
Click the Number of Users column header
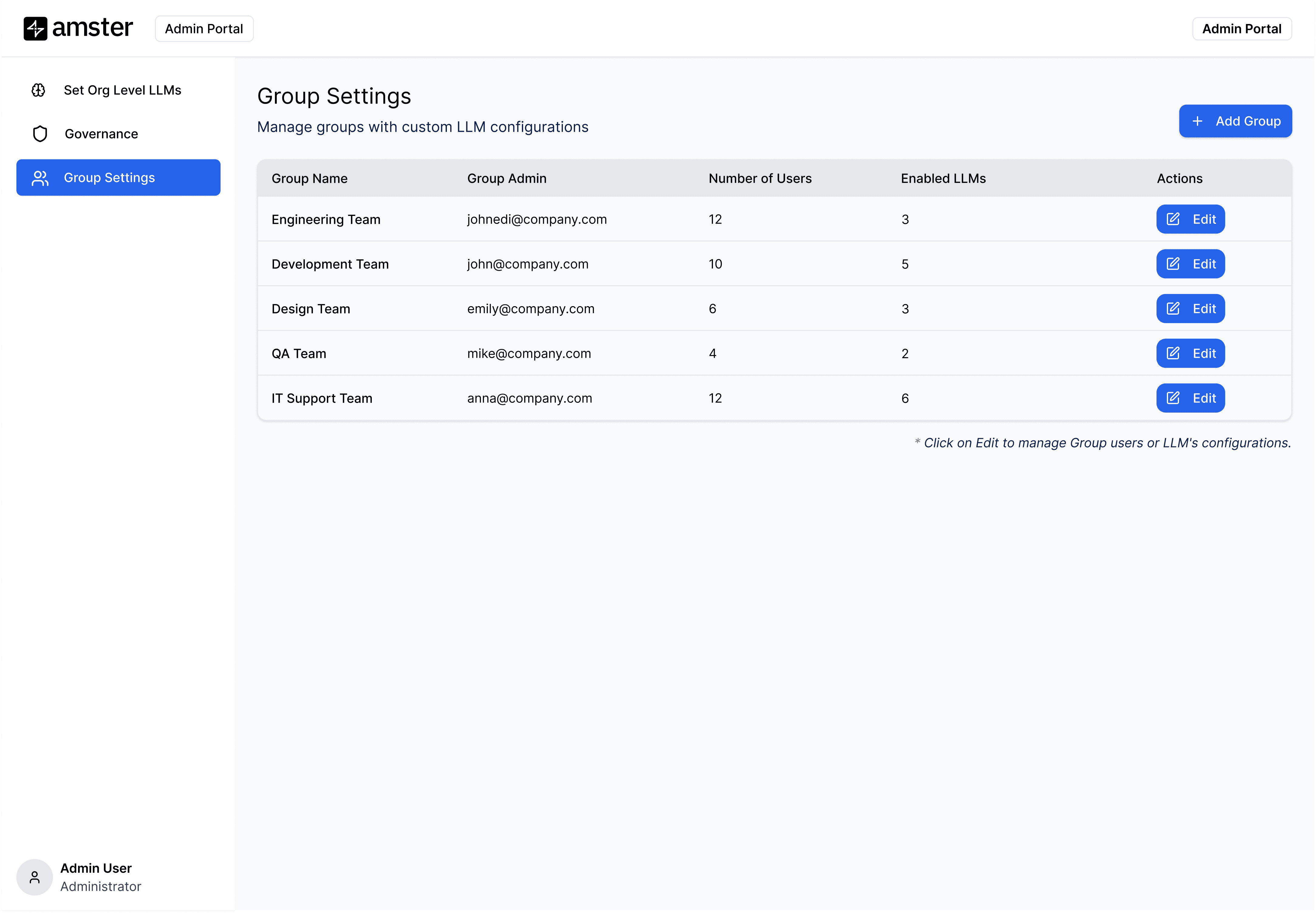tap(759, 179)
